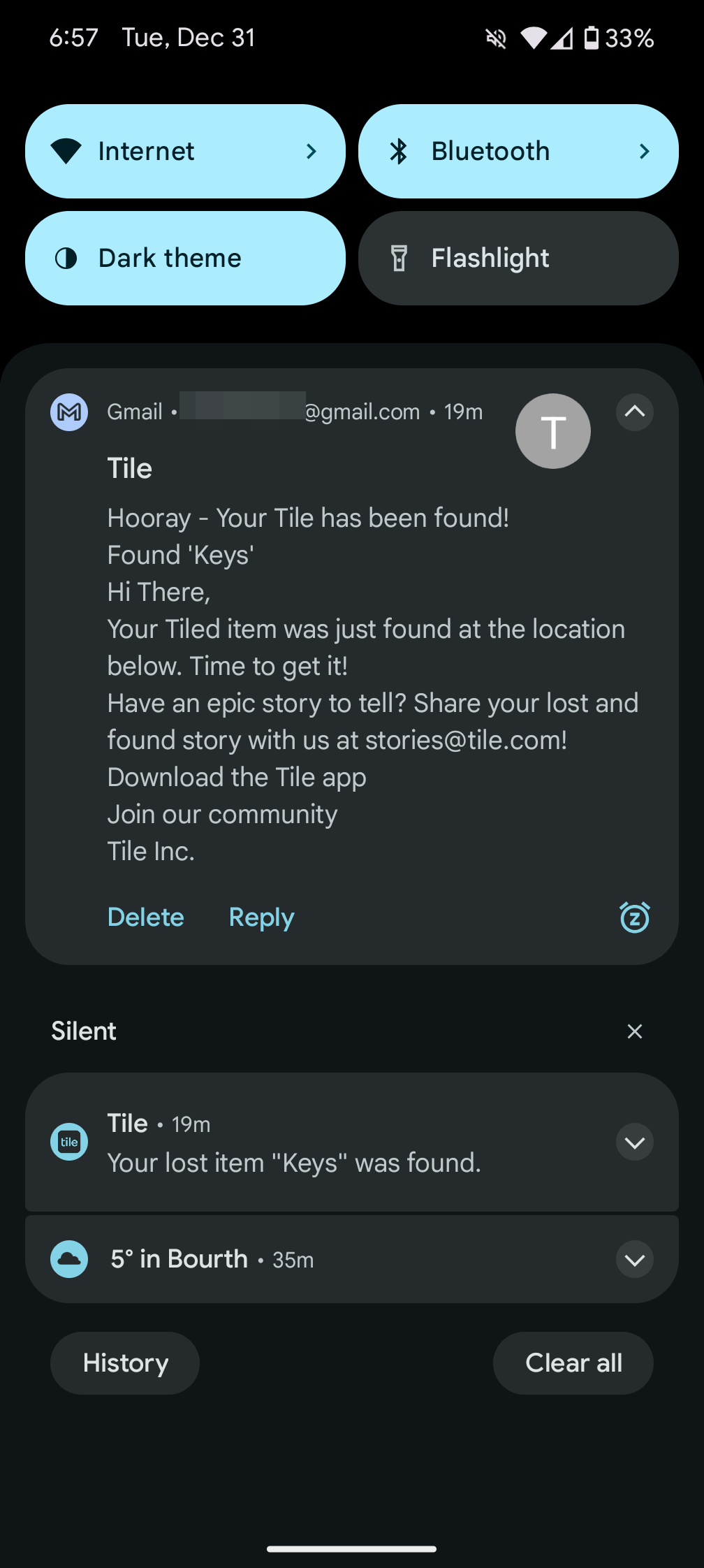Viewport: 704px width, 1568px height.
Task: Delete the Tile email
Action: pyautogui.click(x=145, y=917)
